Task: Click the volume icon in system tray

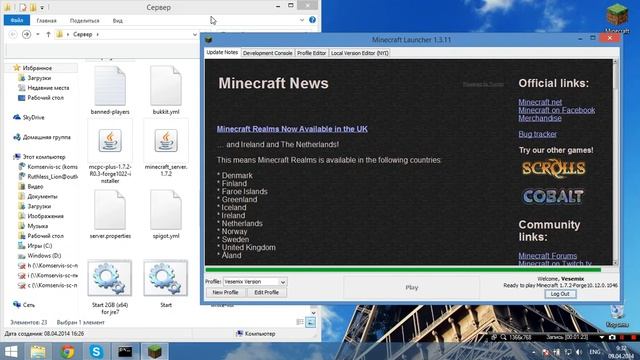Action: tap(579, 352)
